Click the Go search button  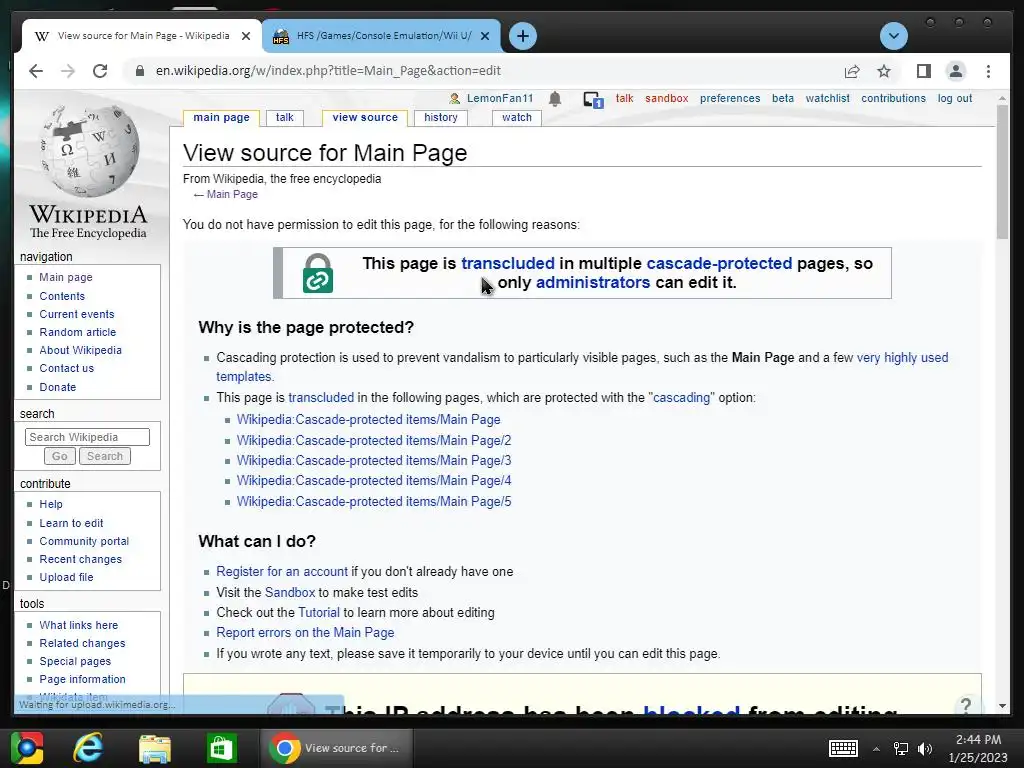coord(59,456)
